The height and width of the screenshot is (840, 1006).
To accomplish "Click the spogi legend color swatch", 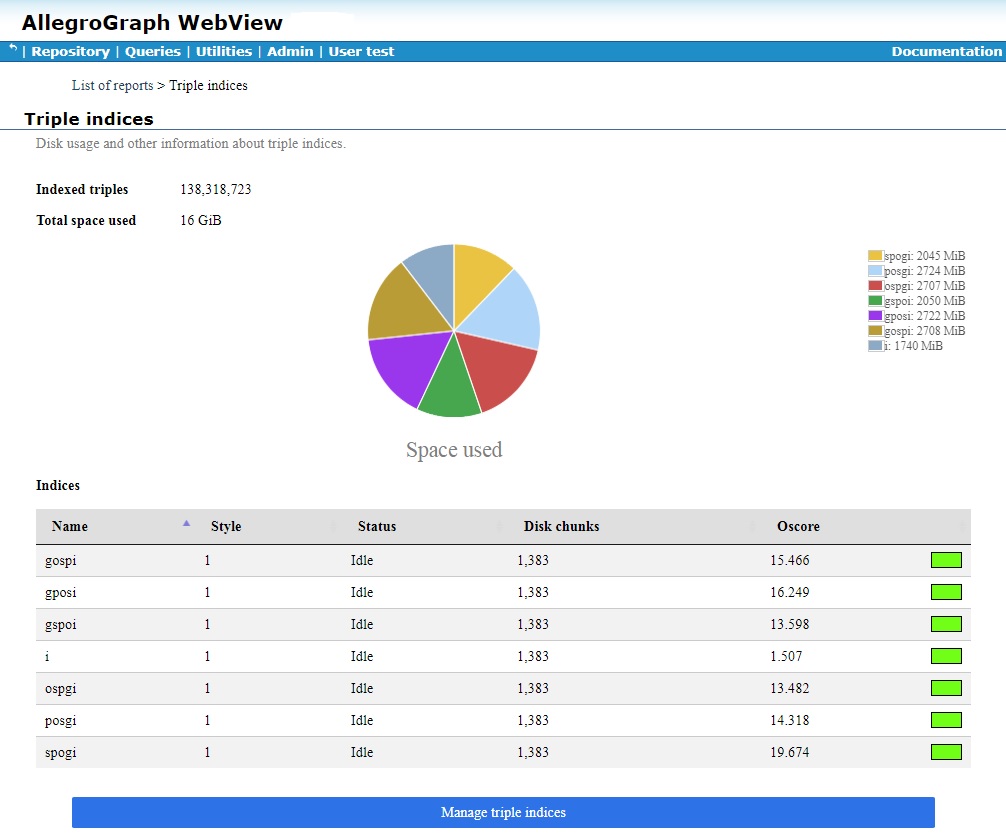I will (x=875, y=255).
